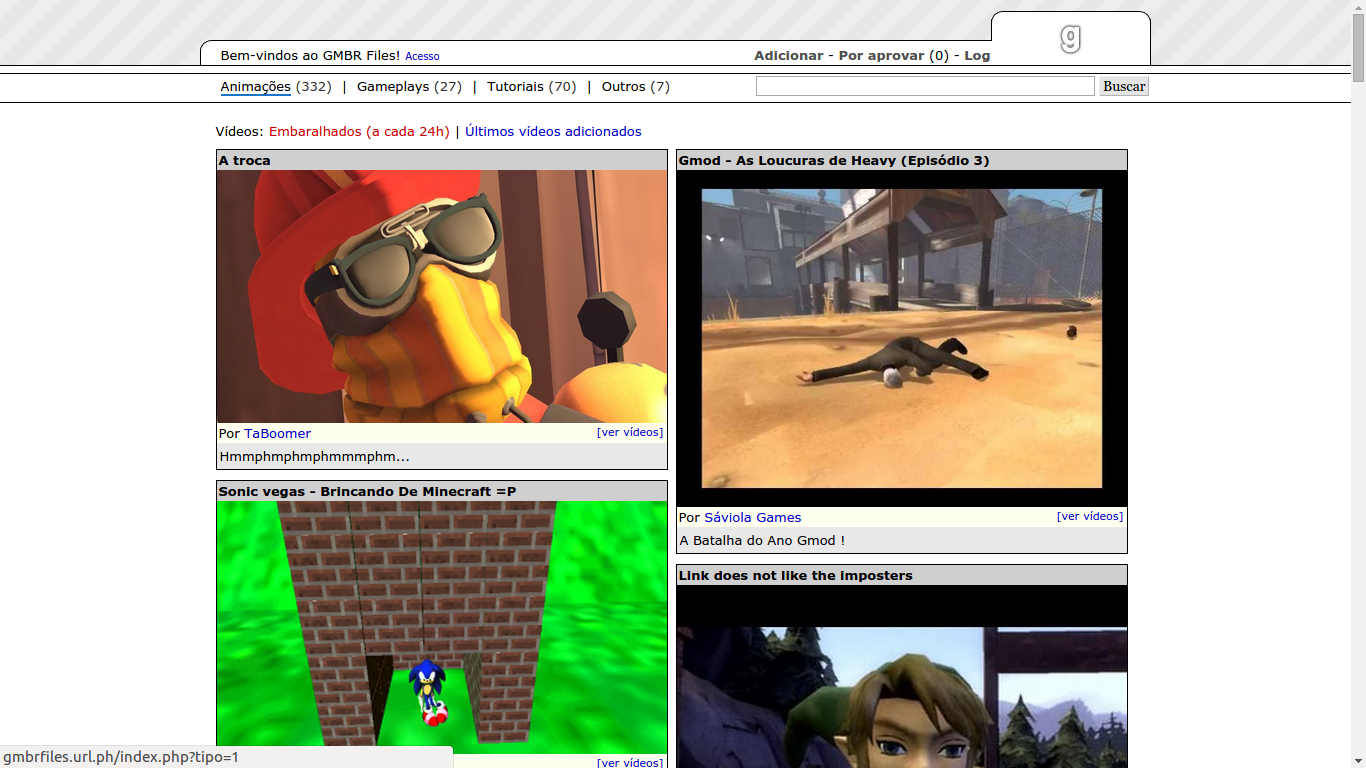
Task: Open the Log link
Action: (977, 56)
